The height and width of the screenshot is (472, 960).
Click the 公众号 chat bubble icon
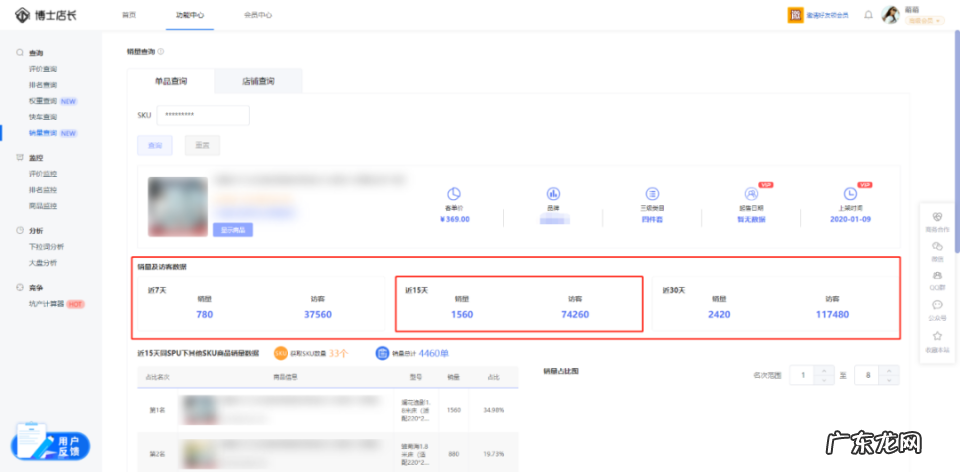coord(936,305)
